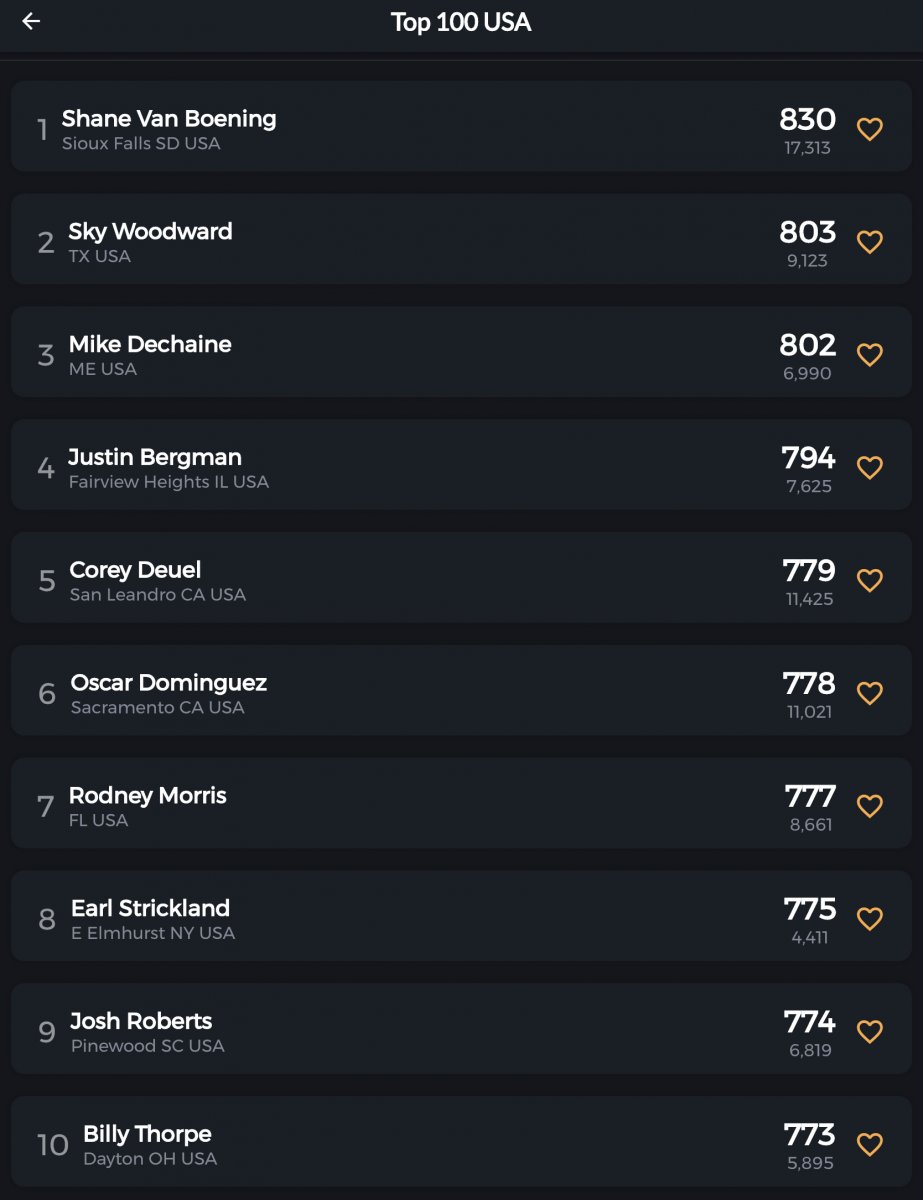Mark Billy Thorpe as favorite
The height and width of the screenshot is (1200, 923).
pos(870,1145)
